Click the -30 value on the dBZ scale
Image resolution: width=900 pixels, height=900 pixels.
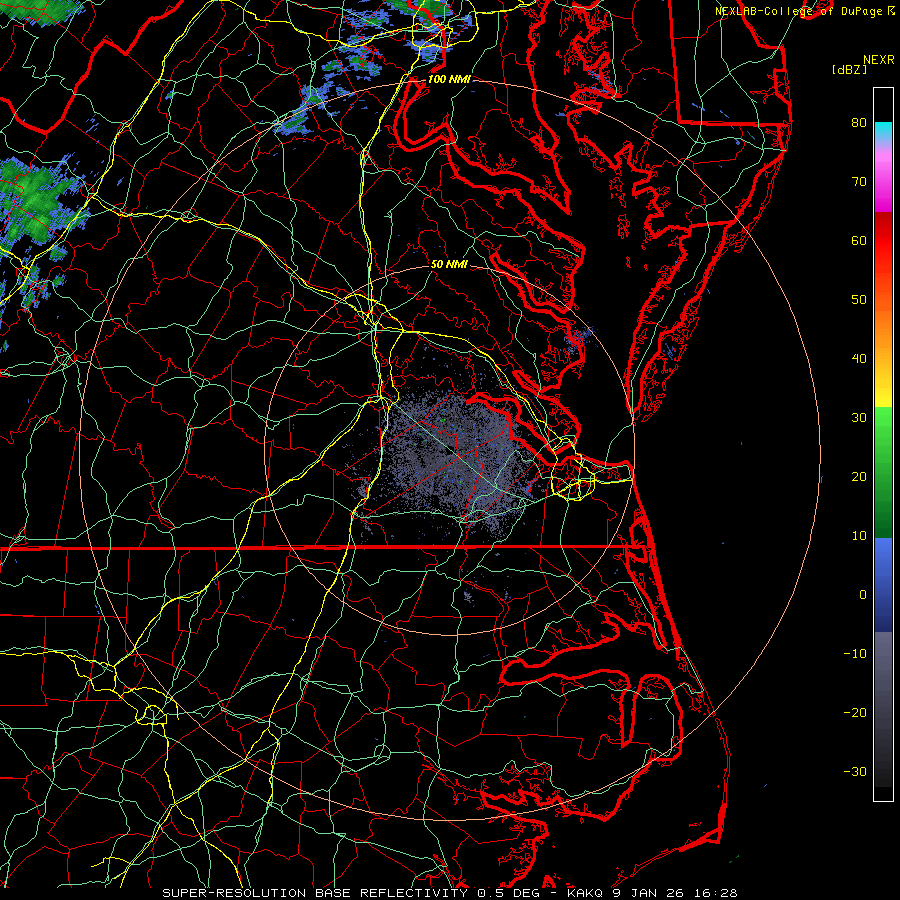click(x=855, y=771)
